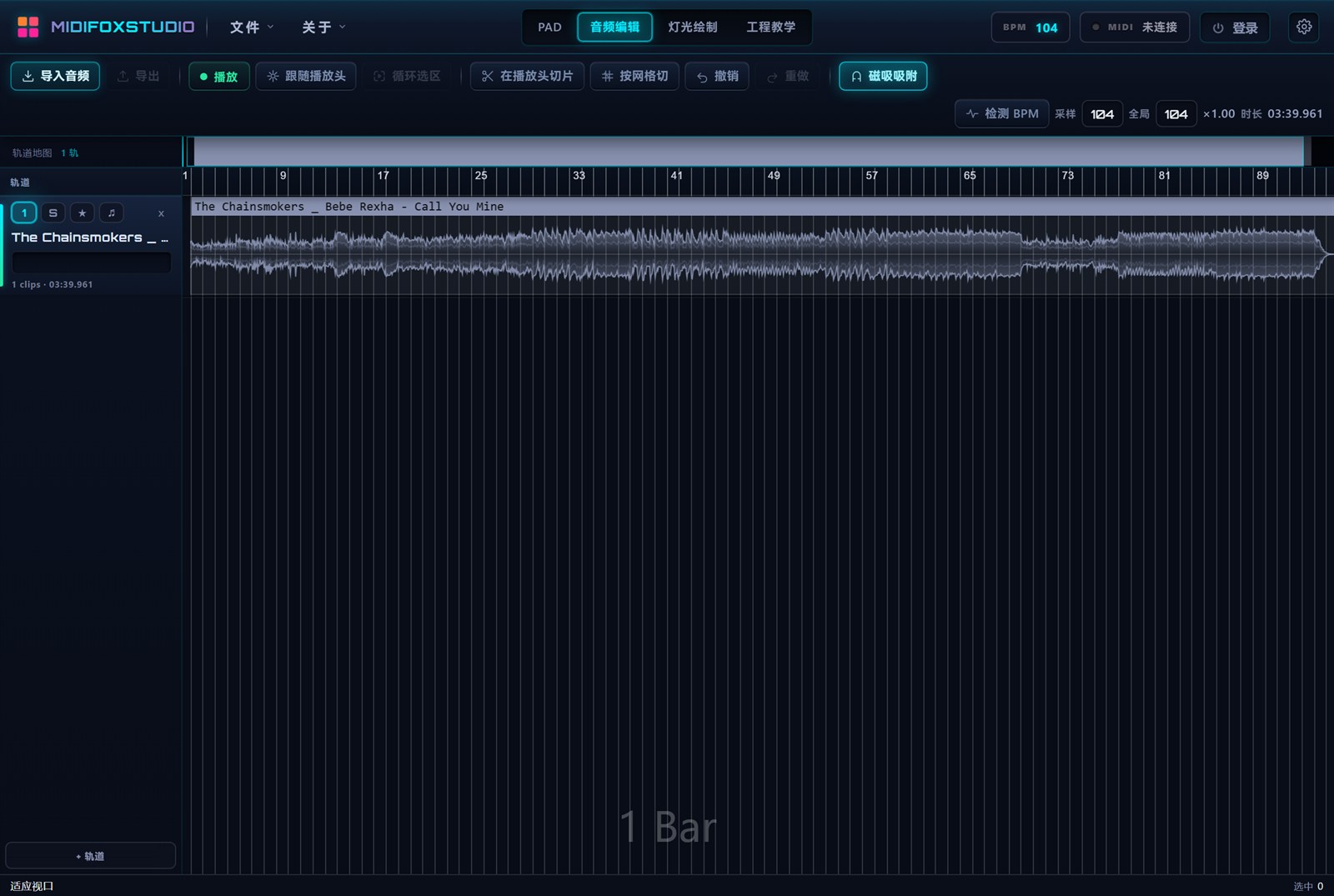Toggle 磁吸吸附 magnetic snapping

883,76
